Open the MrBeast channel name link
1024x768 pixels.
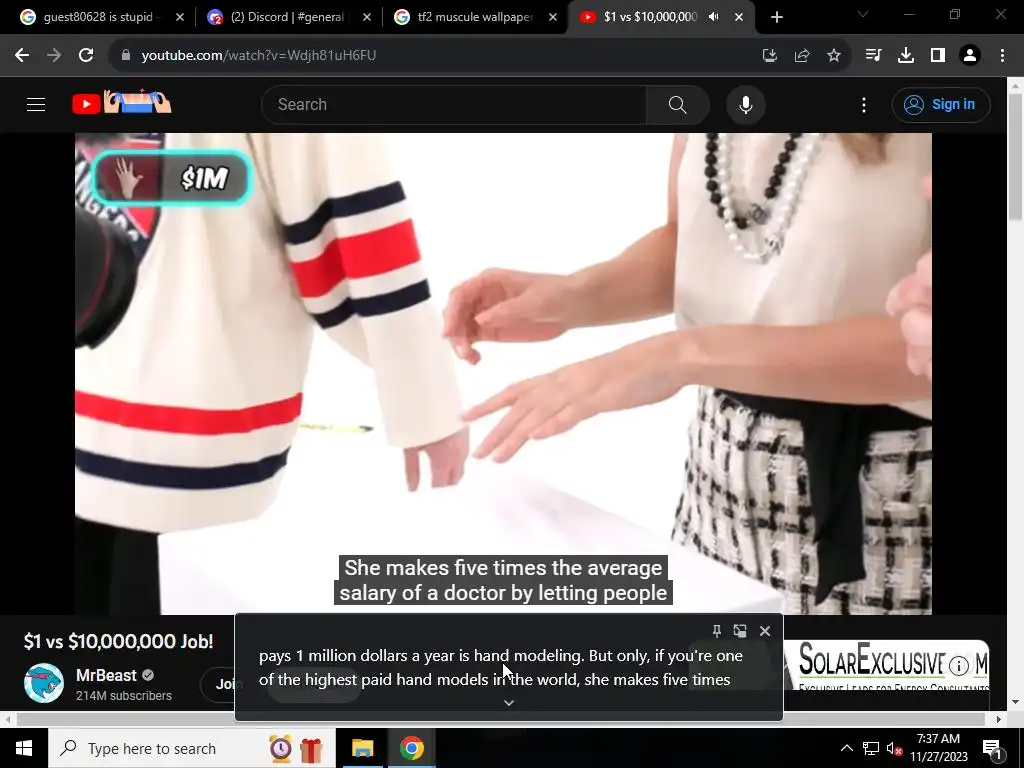pyautogui.click(x=106, y=675)
